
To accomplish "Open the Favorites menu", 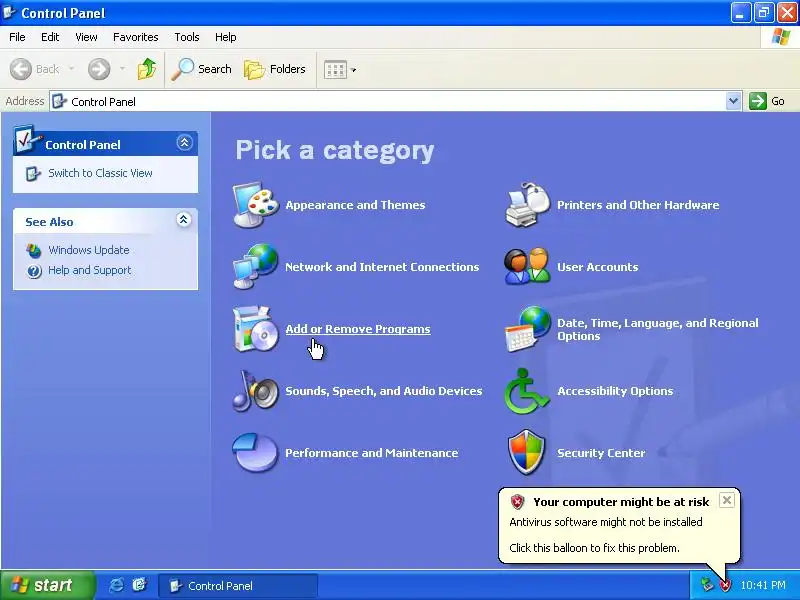I will (136, 37).
